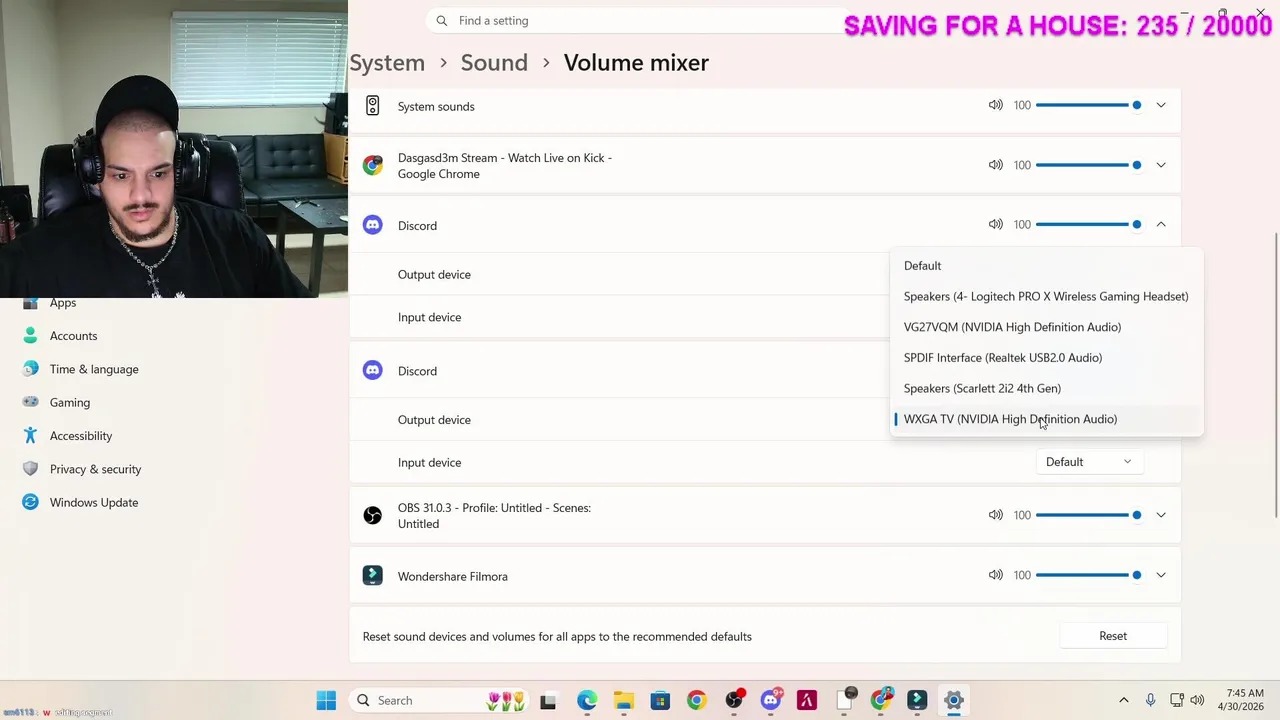Click the Find a setting search field
The width and height of the screenshot is (1280, 720).
[x=640, y=21]
